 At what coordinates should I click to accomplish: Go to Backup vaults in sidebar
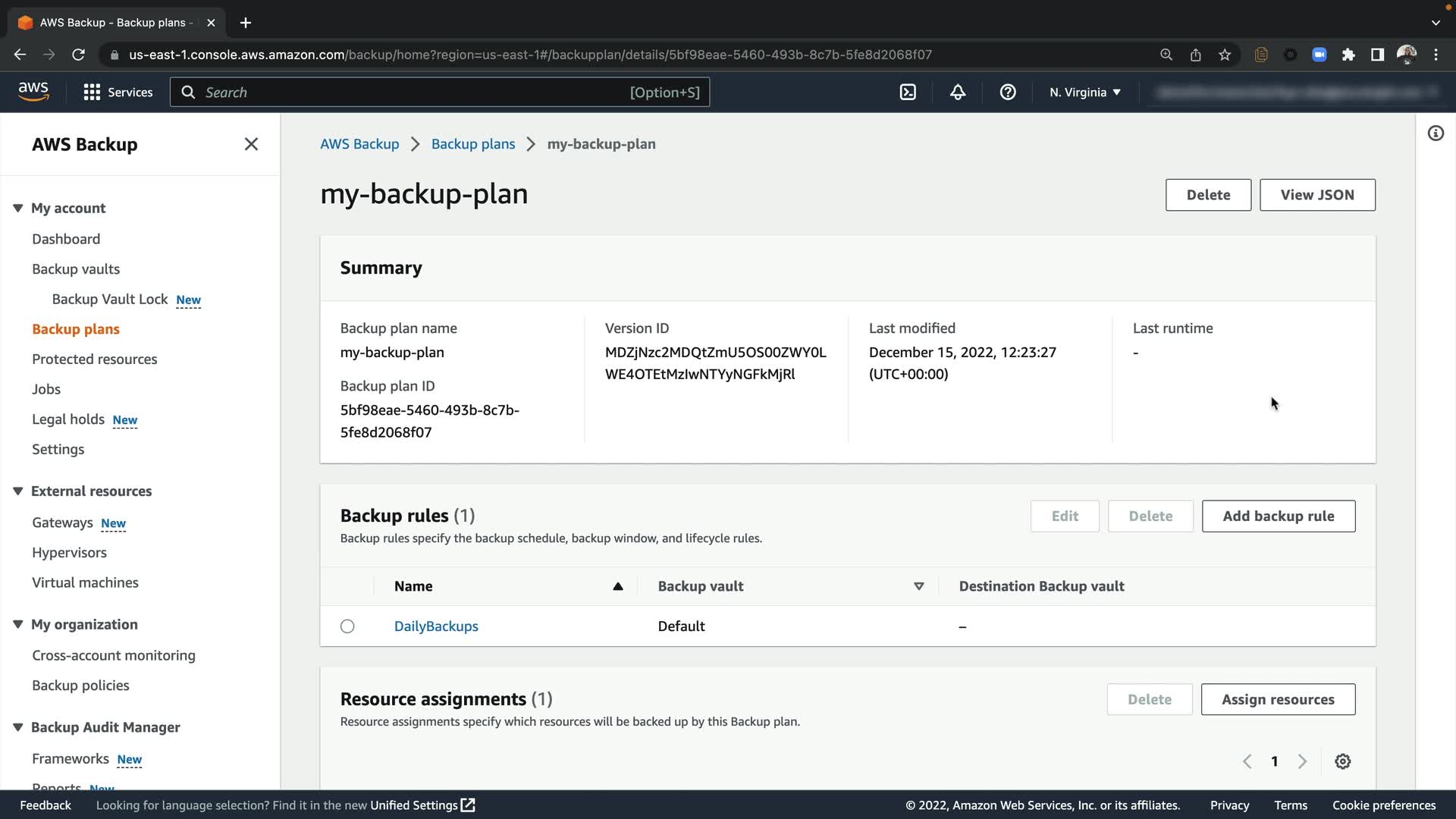[x=76, y=269]
